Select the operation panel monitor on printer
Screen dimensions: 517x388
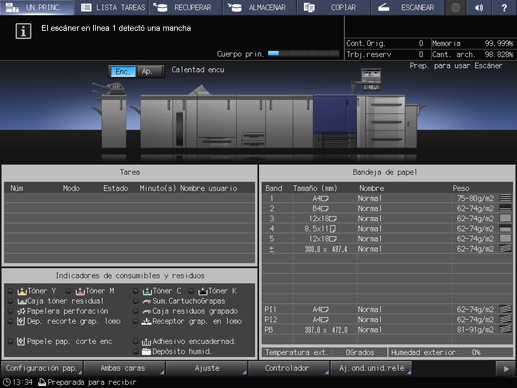coord(371,79)
